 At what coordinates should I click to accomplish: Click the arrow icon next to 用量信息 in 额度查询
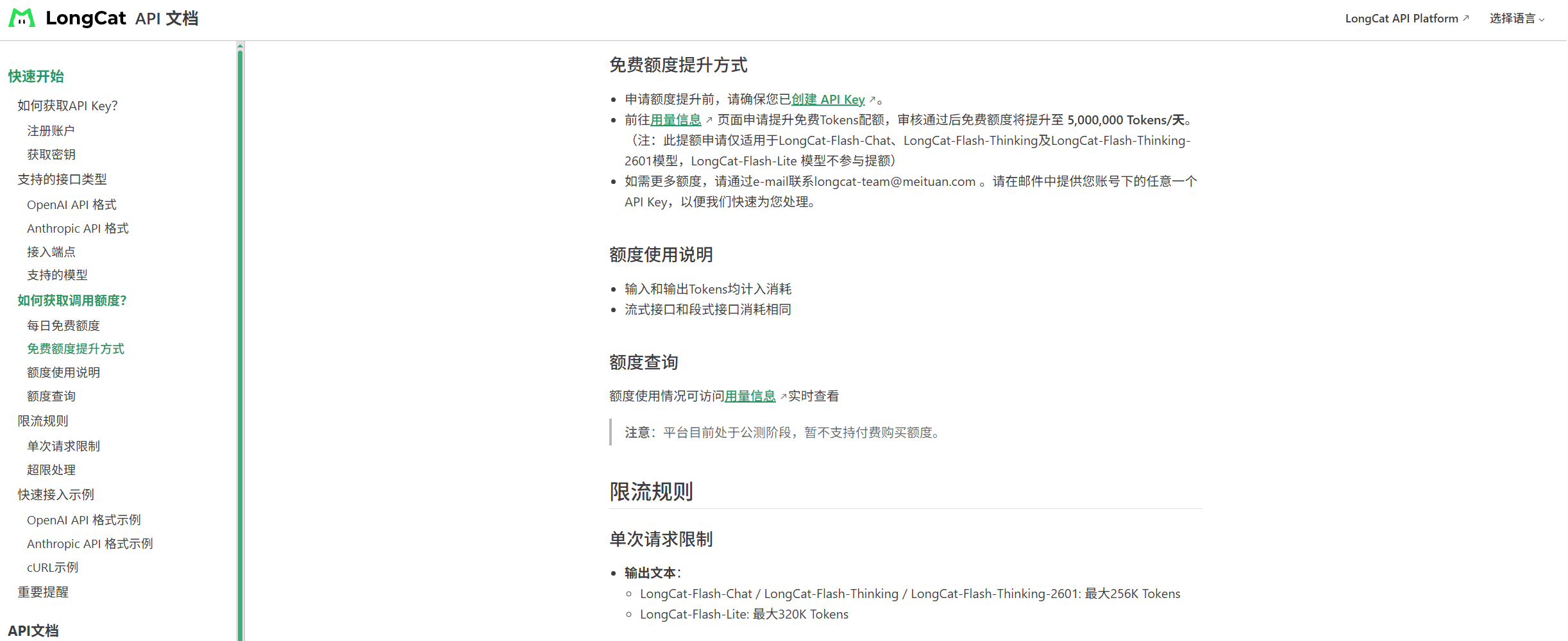tap(784, 395)
